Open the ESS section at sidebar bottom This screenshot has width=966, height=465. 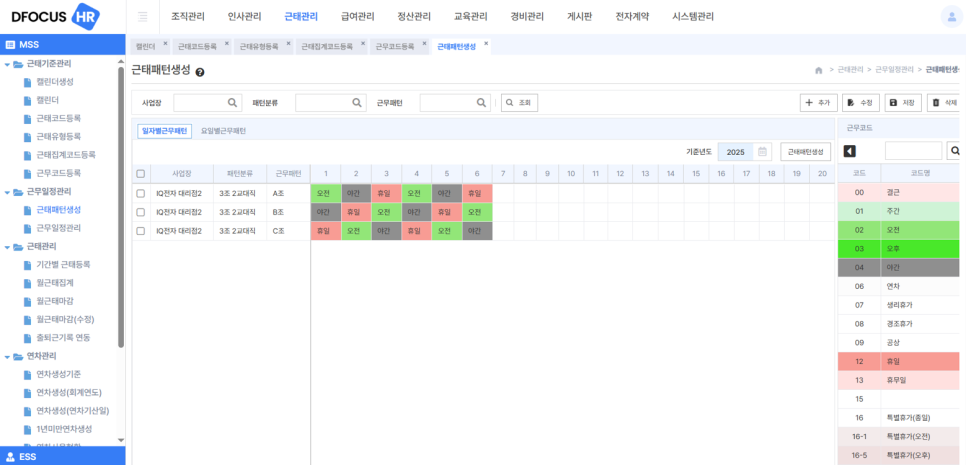click(x=62, y=456)
